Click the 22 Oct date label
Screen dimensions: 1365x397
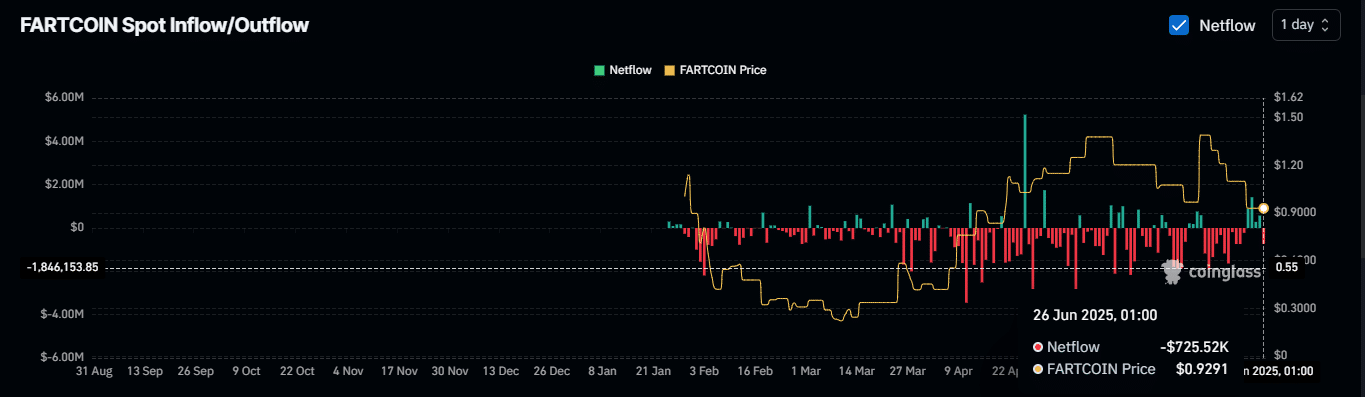pos(297,371)
